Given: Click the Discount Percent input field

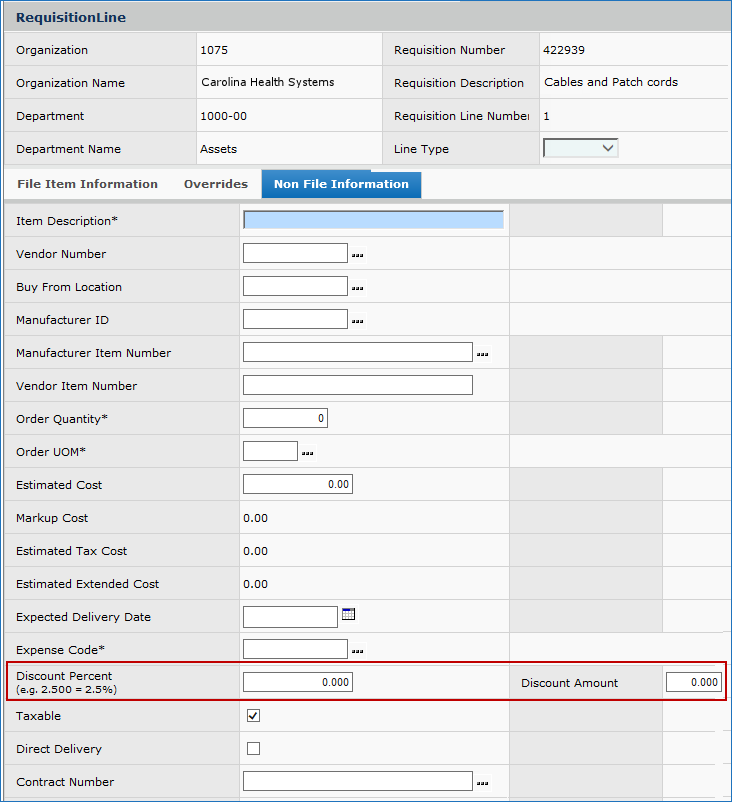Looking at the screenshot, I should click(x=298, y=682).
